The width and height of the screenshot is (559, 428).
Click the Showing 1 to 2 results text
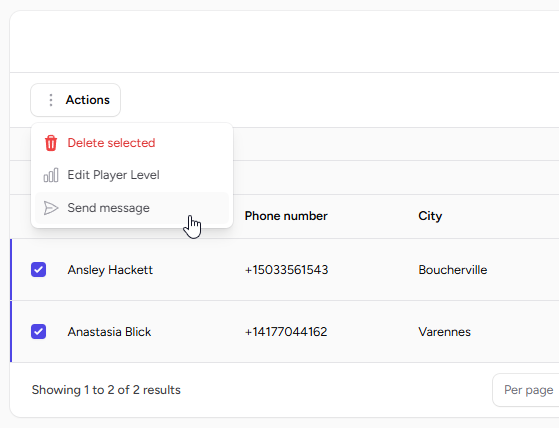(x=106, y=390)
